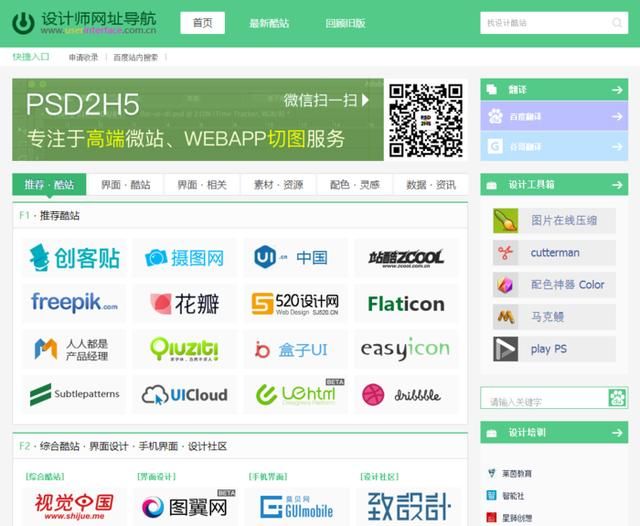The image size is (640, 526).
Task: Open the GUImobile logo tile
Action: click(x=296, y=507)
